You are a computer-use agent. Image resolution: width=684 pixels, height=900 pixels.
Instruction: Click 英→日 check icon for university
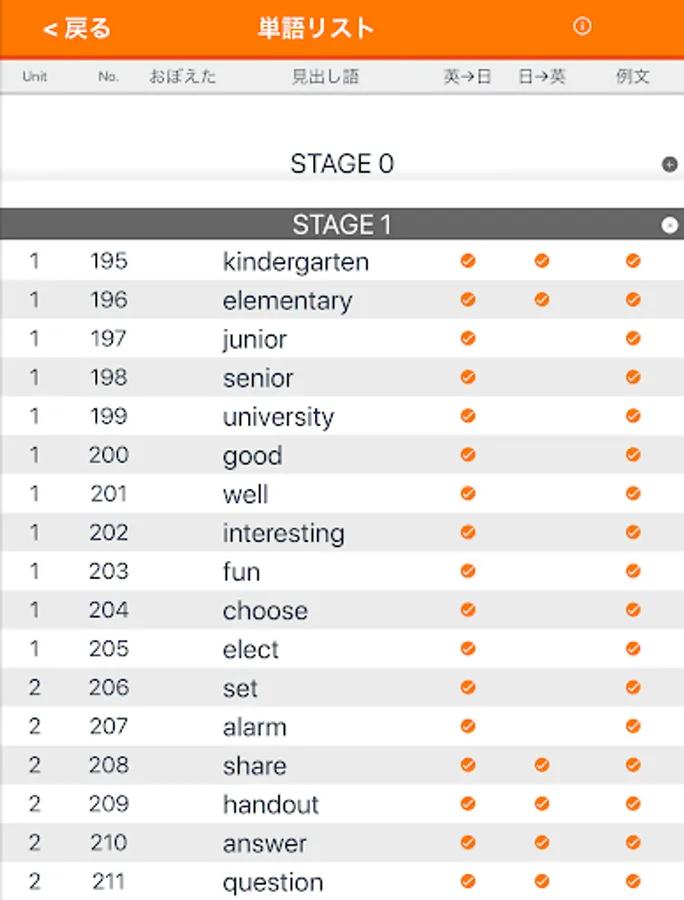(x=468, y=416)
